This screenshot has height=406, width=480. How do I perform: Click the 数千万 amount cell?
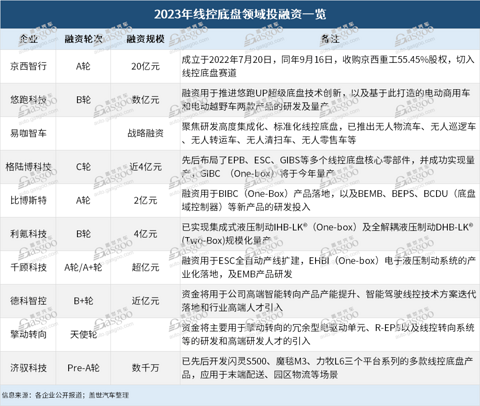tap(145, 368)
